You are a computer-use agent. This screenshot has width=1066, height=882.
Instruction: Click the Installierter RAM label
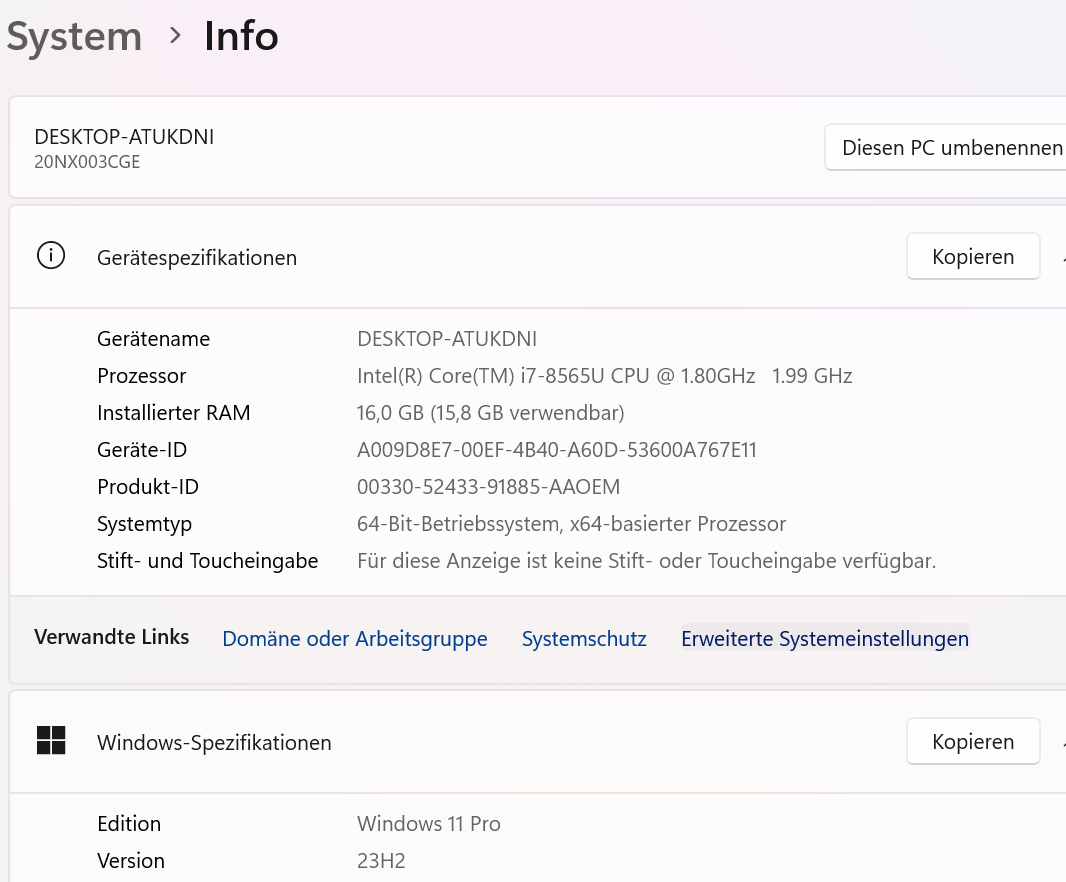click(173, 413)
